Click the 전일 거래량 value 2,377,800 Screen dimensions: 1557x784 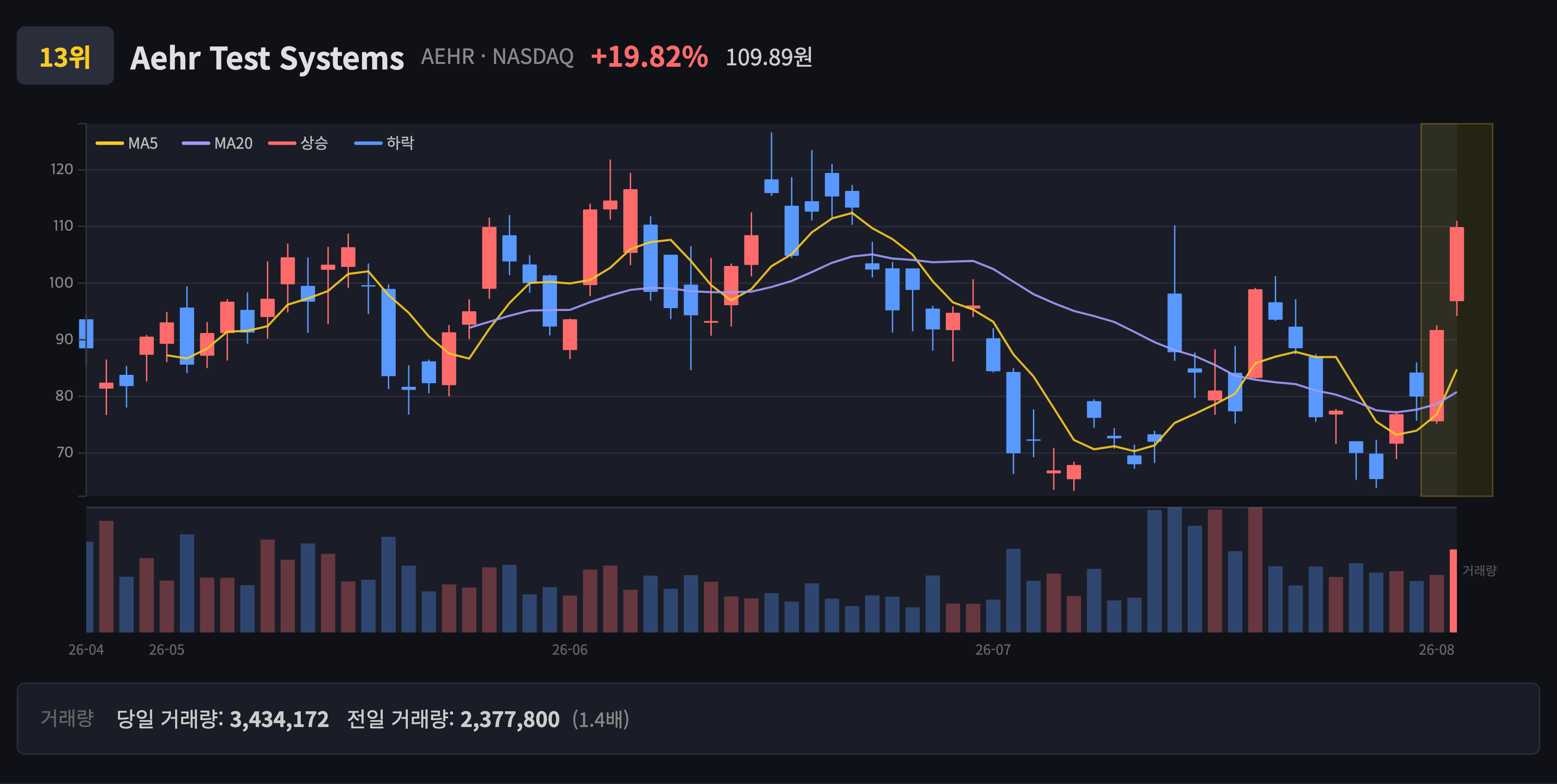(x=510, y=719)
